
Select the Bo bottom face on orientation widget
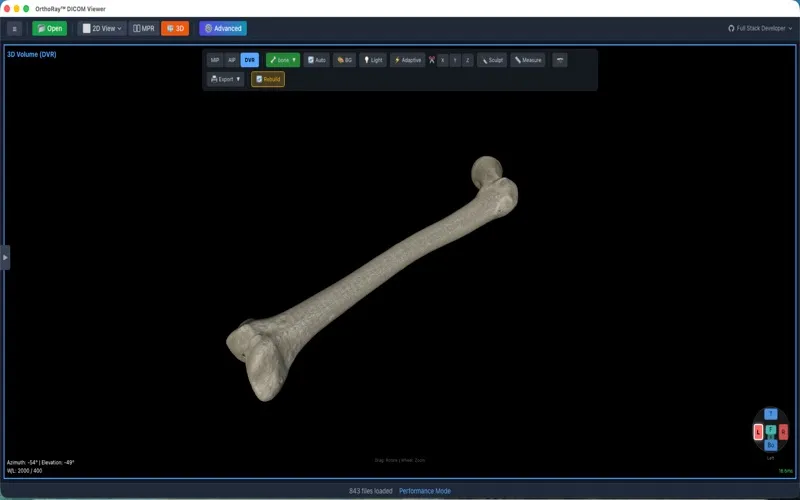770,445
